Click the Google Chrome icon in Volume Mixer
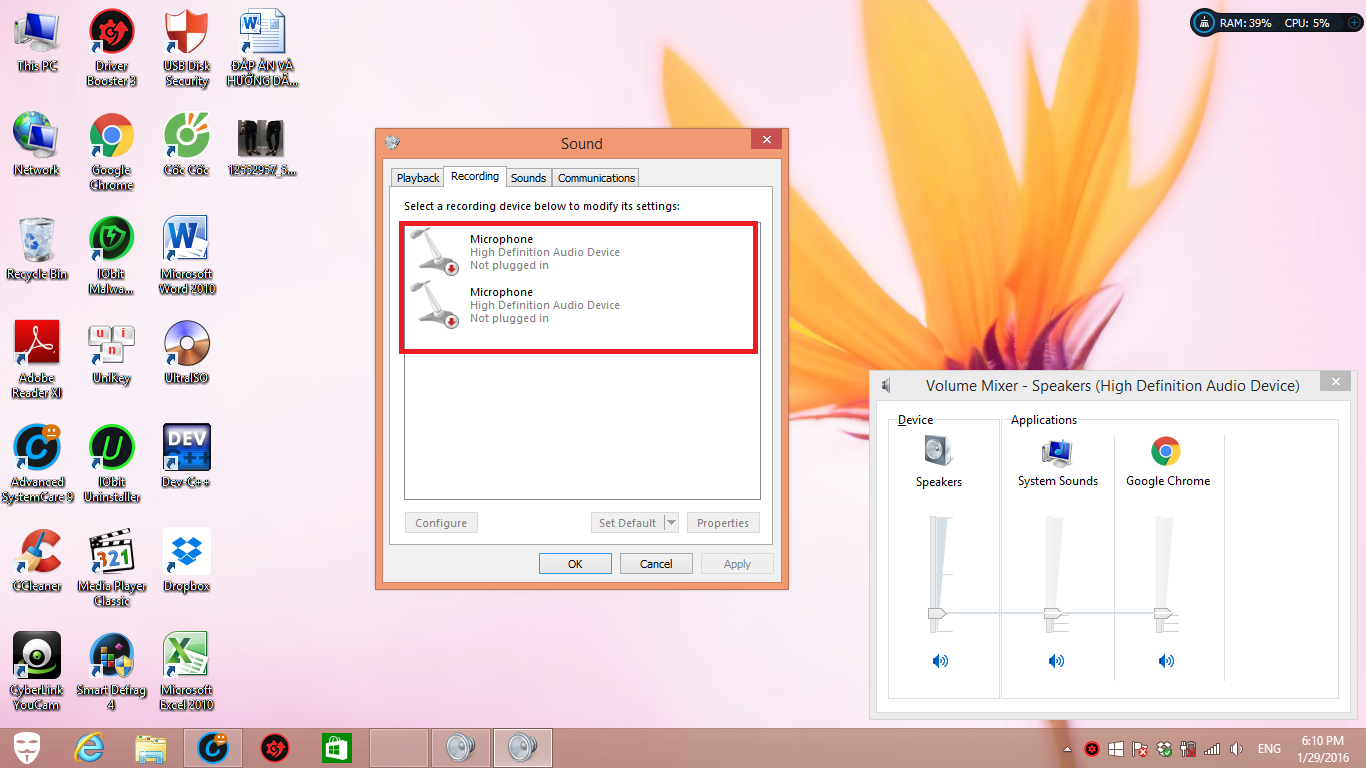The width and height of the screenshot is (1366, 768). point(1166,452)
